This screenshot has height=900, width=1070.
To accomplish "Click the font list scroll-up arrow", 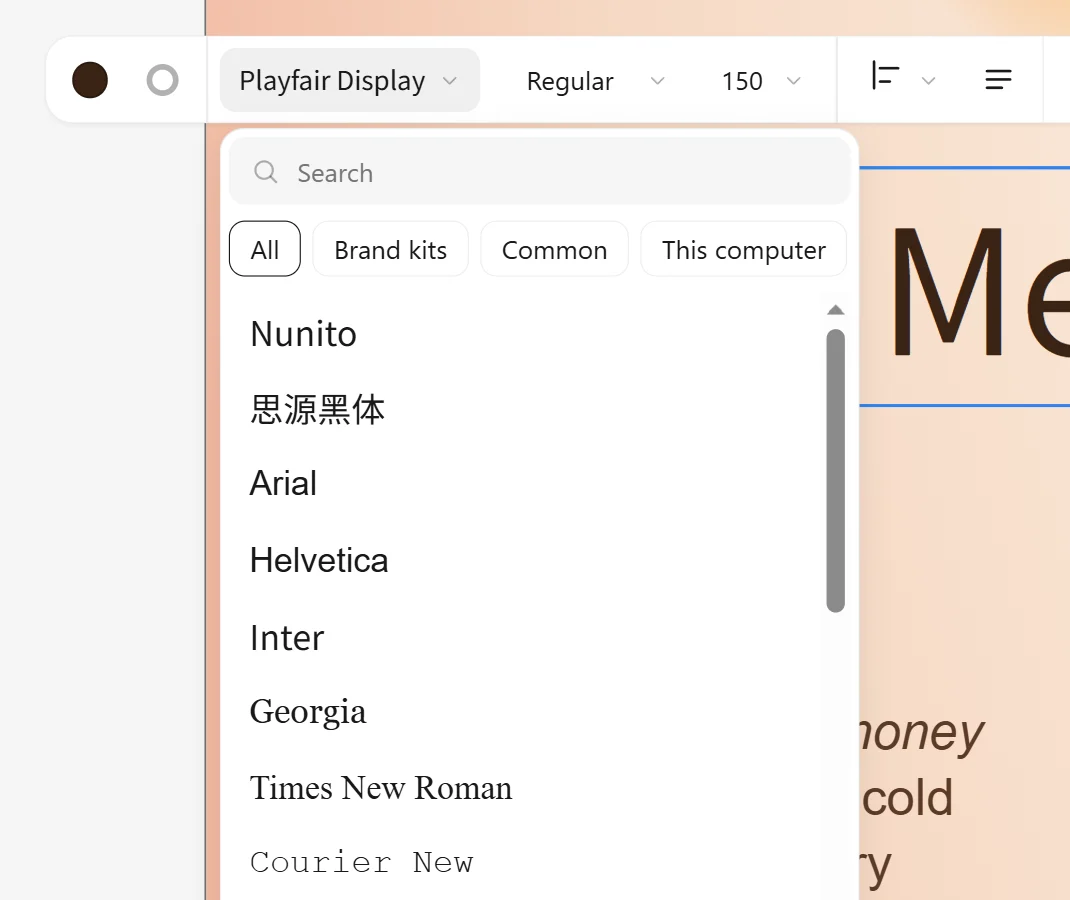I will tap(835, 310).
